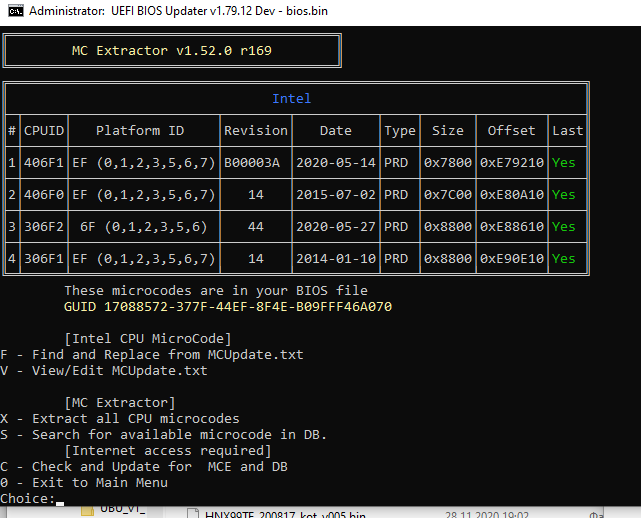Click date '2020-05-27'
Screen dimensions: 641x518
(336, 226)
